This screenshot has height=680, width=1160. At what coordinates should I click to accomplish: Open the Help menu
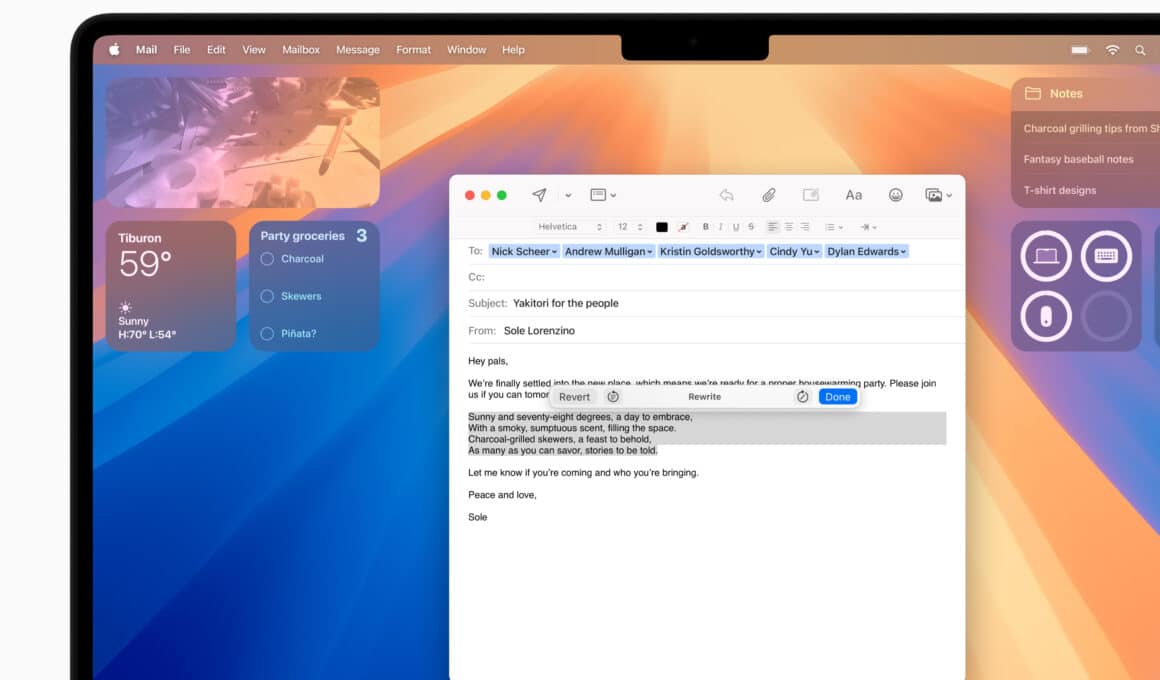513,50
